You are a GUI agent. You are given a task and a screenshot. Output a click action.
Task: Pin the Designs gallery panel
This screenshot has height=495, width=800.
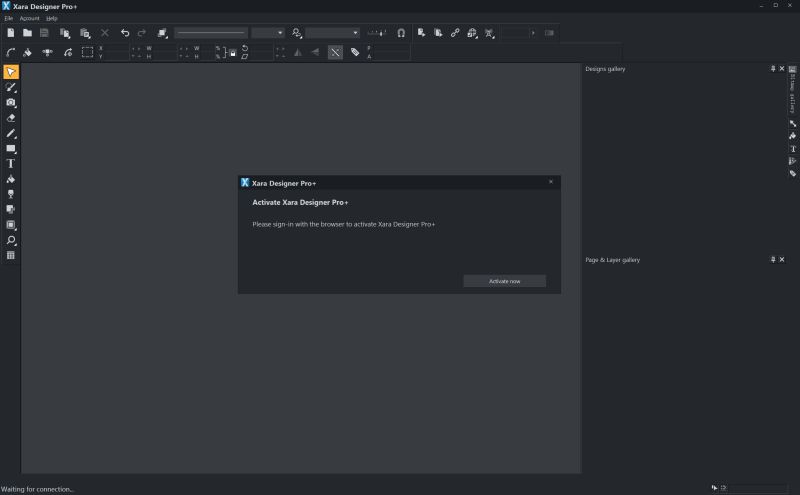click(x=773, y=68)
